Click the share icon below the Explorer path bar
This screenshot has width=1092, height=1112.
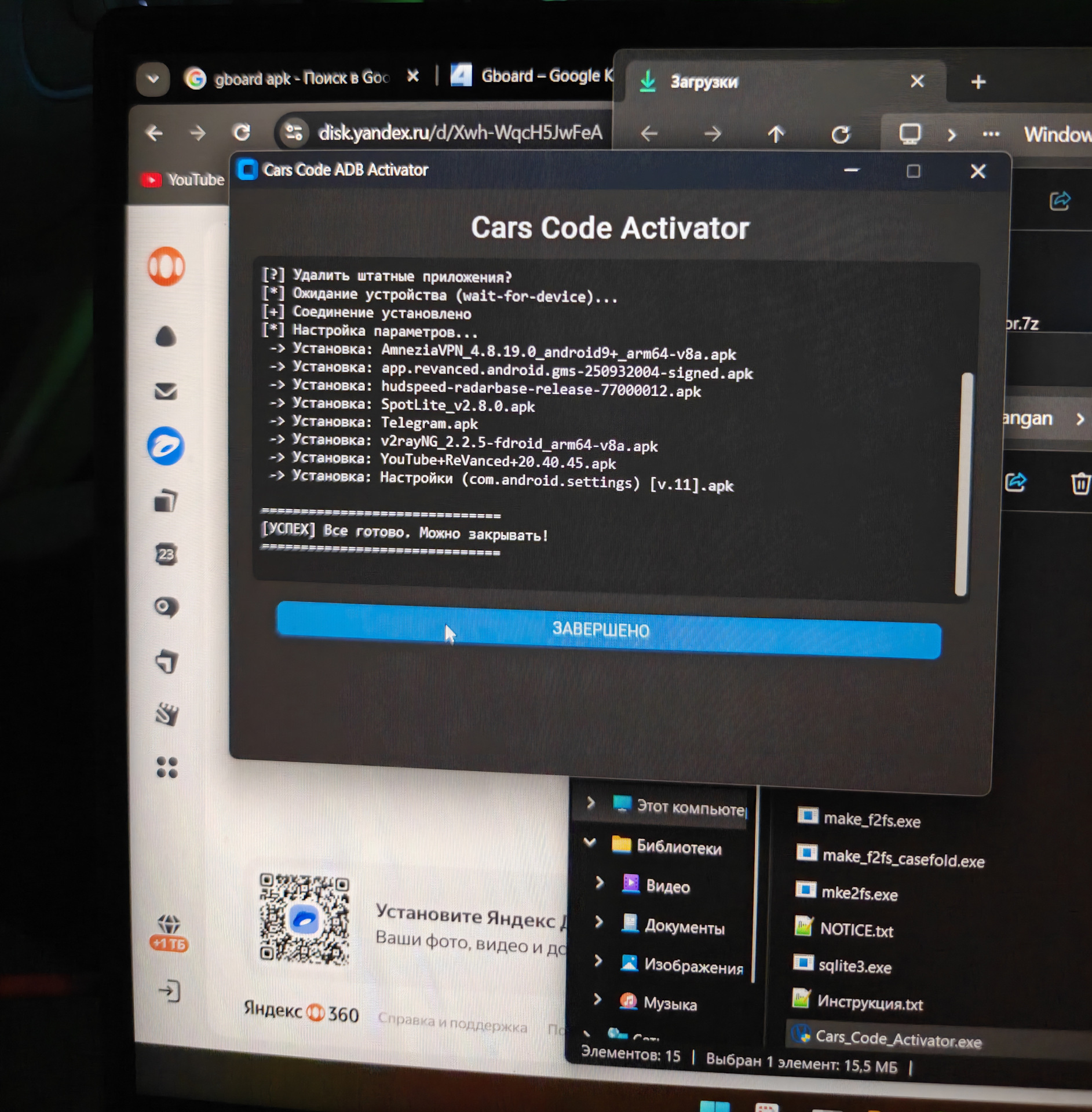click(1060, 201)
